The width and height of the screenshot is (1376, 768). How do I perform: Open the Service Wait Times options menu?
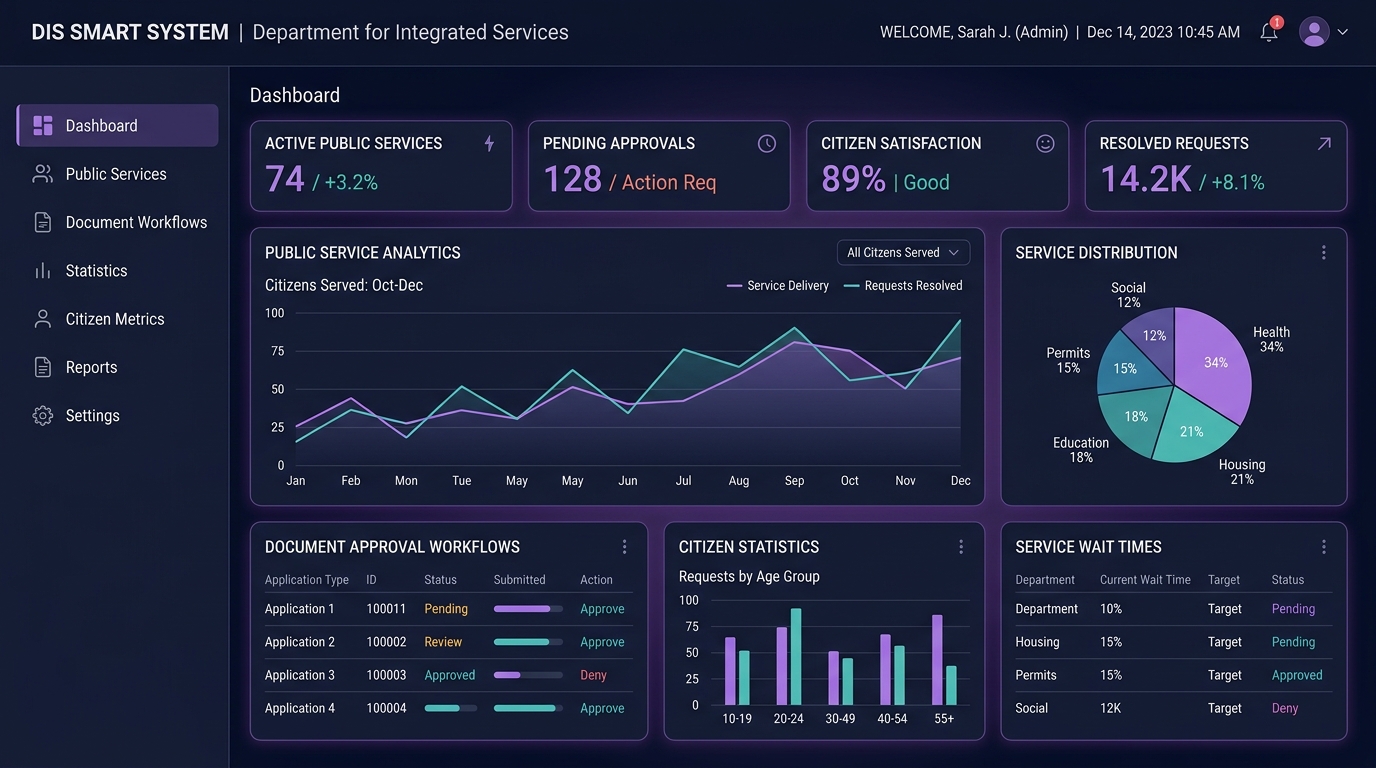pyautogui.click(x=1324, y=547)
